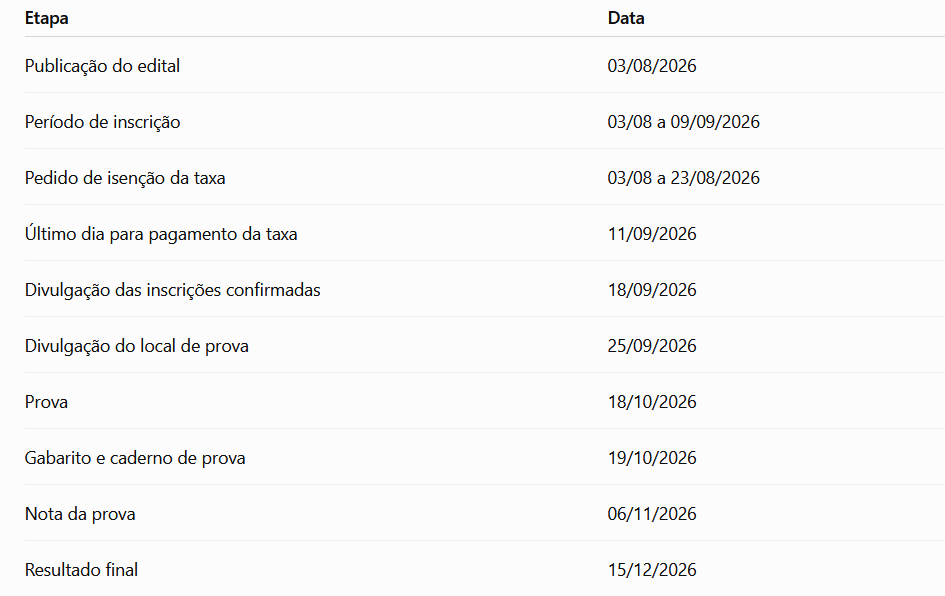Screen dimensions: 945x596
Task: Select the Publicação do edital row text
Action: (102, 66)
